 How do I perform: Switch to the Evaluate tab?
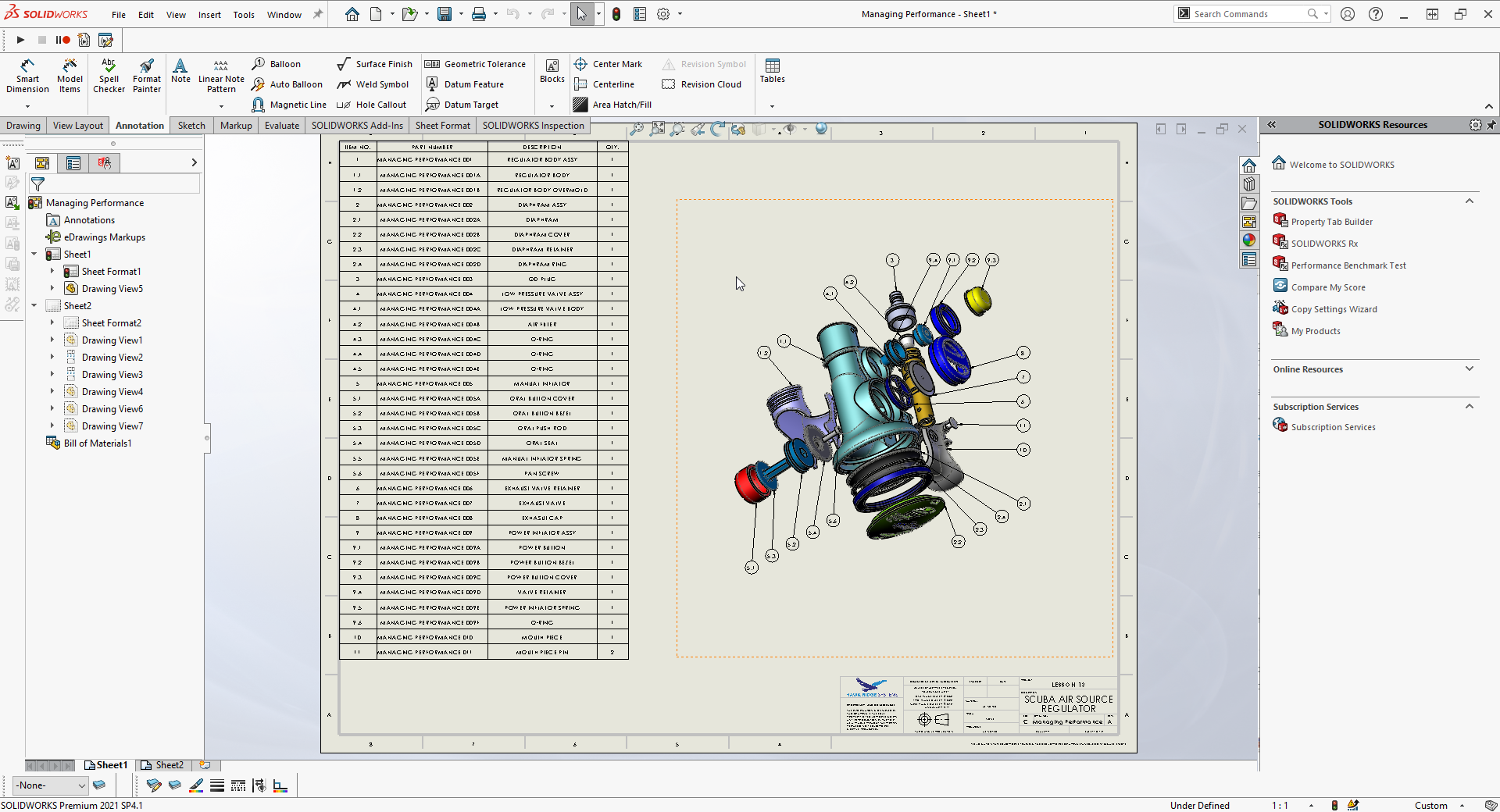pos(282,126)
